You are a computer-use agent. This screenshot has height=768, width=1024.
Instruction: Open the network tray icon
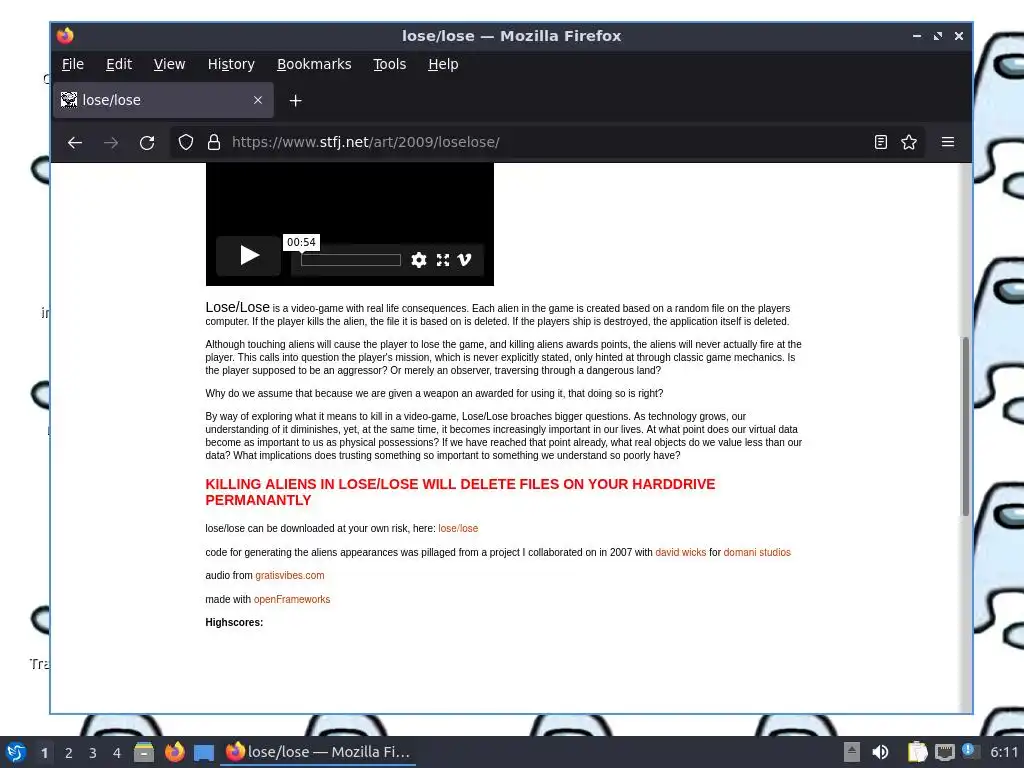[944, 752]
